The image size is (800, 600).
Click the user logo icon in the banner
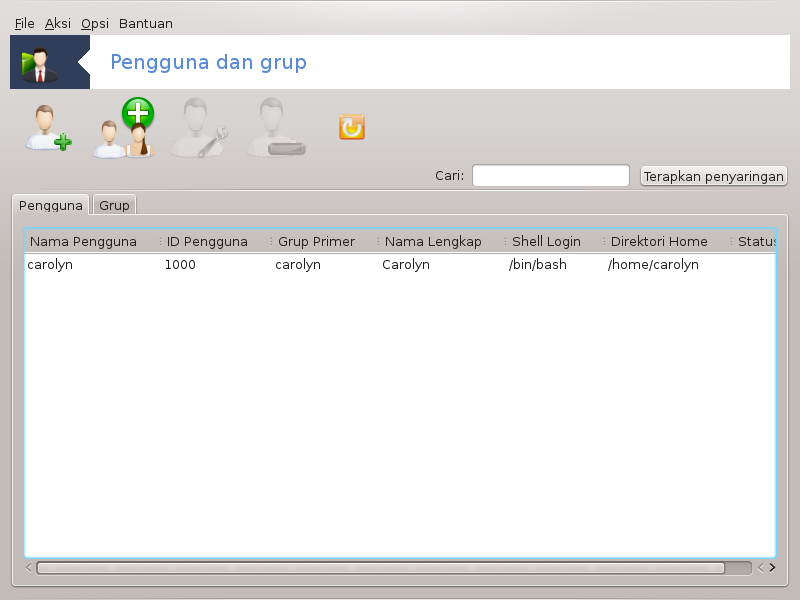point(40,65)
